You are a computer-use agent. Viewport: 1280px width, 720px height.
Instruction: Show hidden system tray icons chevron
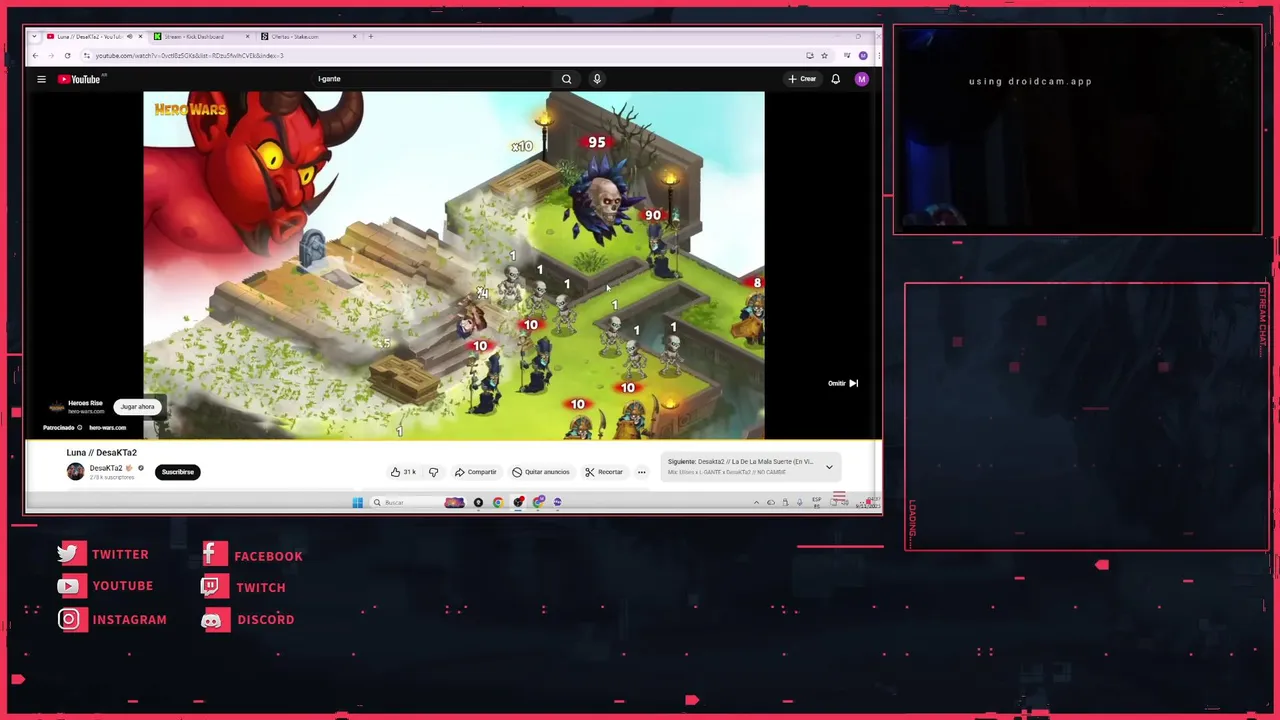click(756, 502)
